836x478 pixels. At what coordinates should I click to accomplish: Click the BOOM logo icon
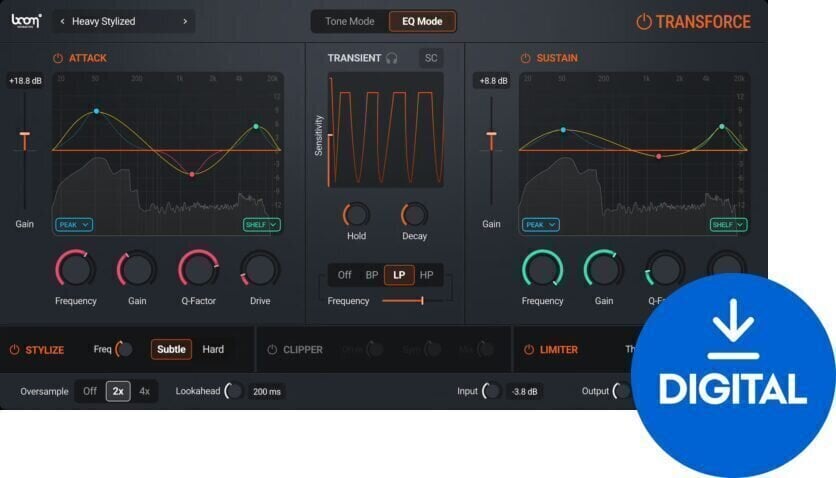coord(26,21)
